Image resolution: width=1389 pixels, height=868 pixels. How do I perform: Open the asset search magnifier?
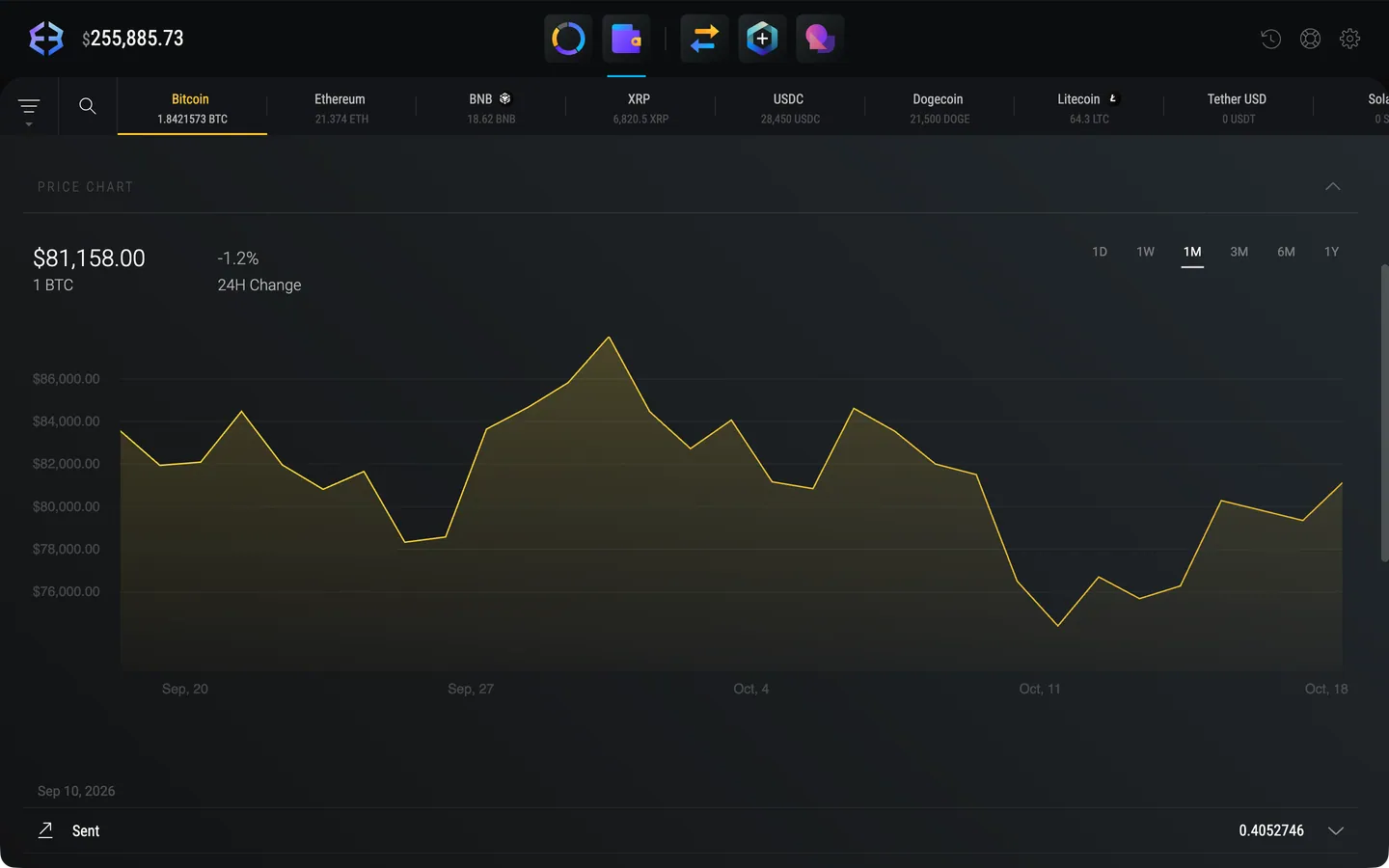[x=88, y=106]
